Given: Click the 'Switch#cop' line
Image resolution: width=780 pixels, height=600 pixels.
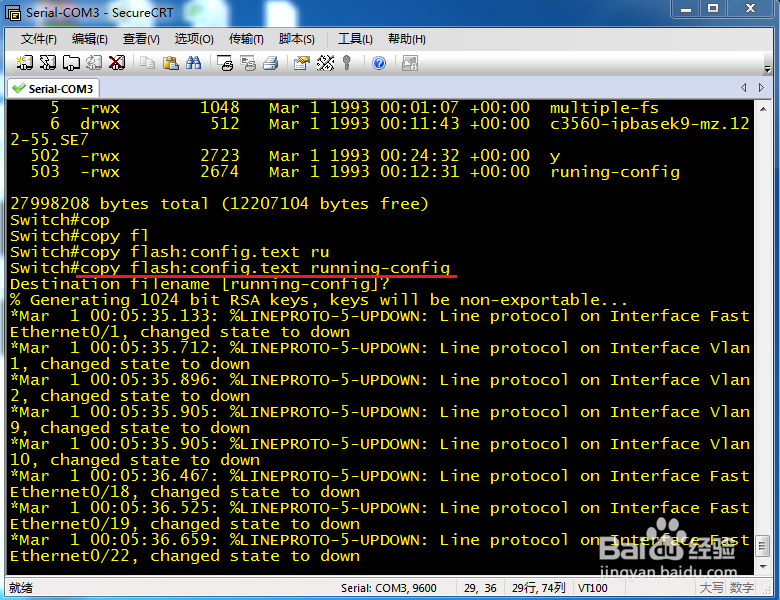Looking at the screenshot, I should click(x=60, y=220).
